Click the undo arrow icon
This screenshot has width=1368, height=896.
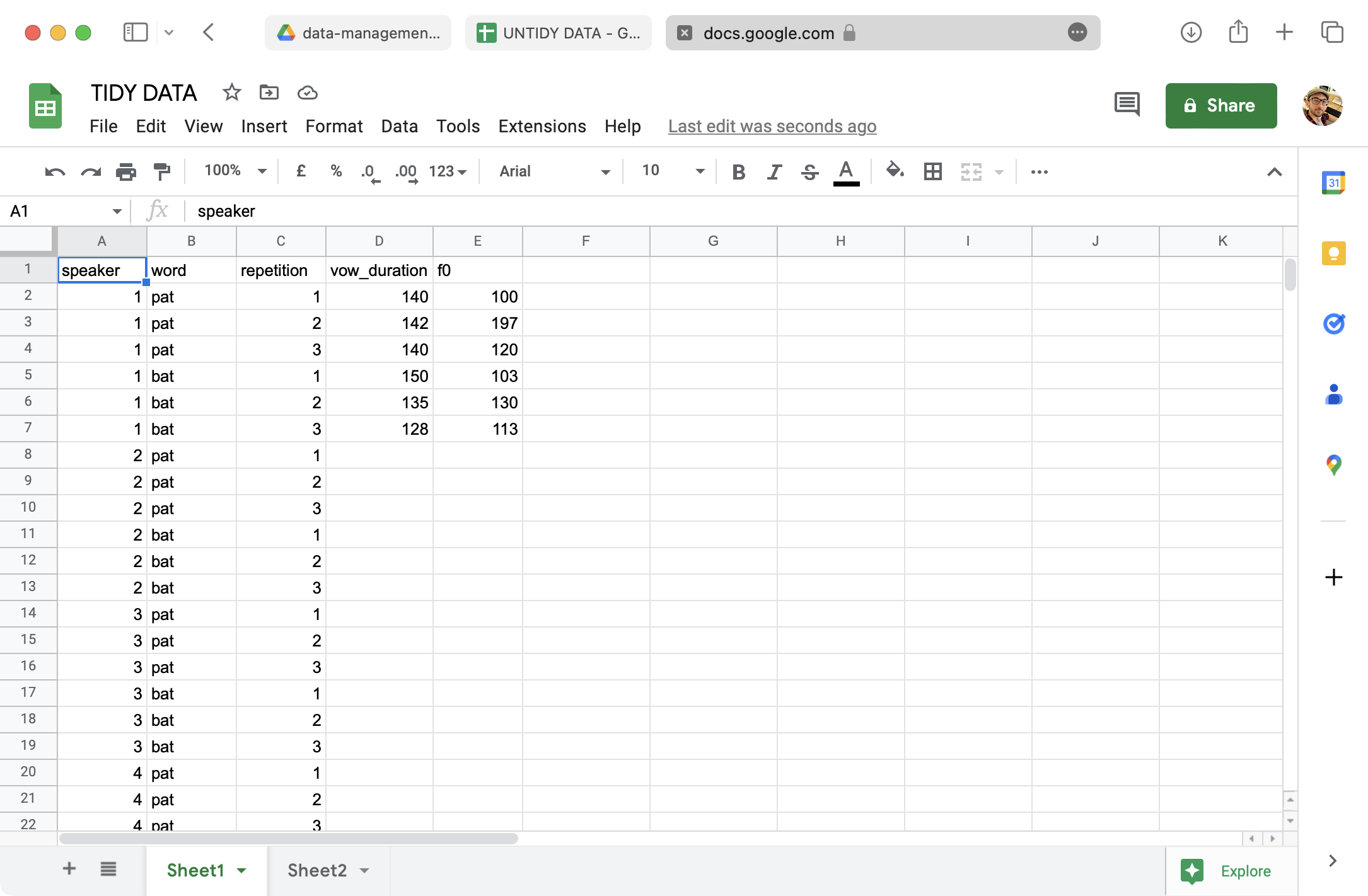pos(55,171)
